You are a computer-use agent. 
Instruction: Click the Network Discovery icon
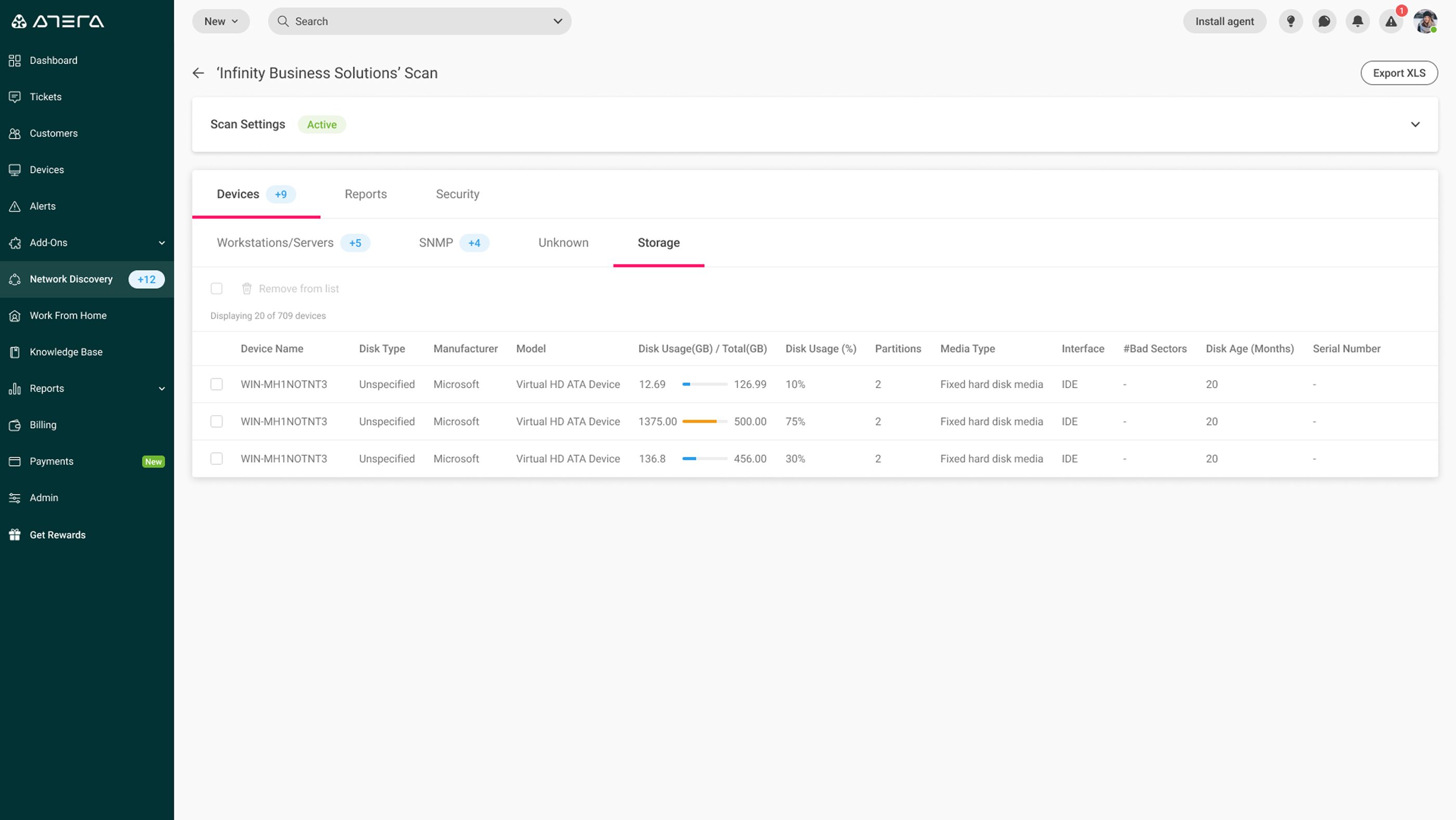(x=15, y=279)
